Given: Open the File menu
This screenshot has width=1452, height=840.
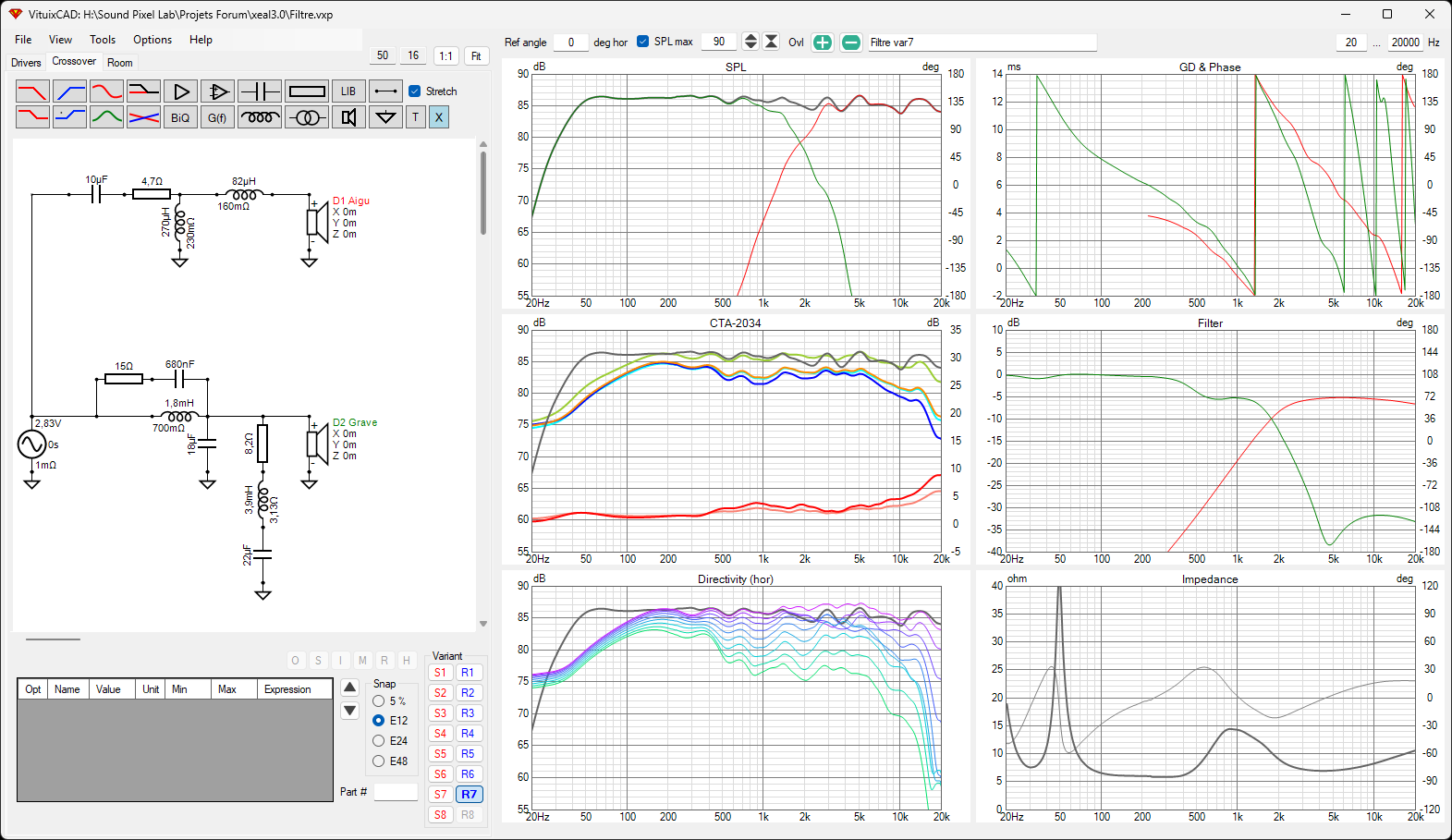Looking at the screenshot, I should point(23,40).
